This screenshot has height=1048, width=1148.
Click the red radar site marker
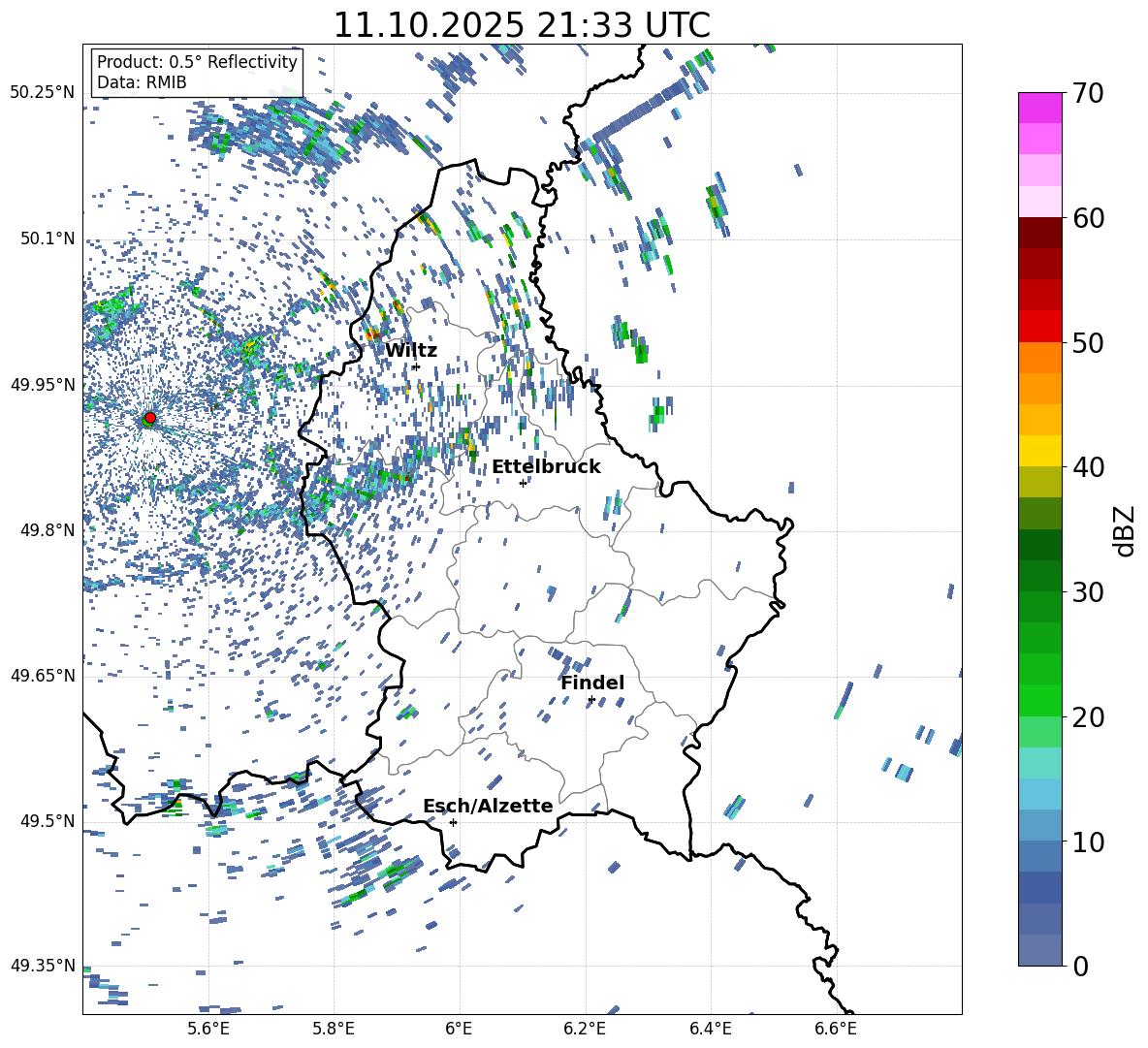tap(149, 418)
